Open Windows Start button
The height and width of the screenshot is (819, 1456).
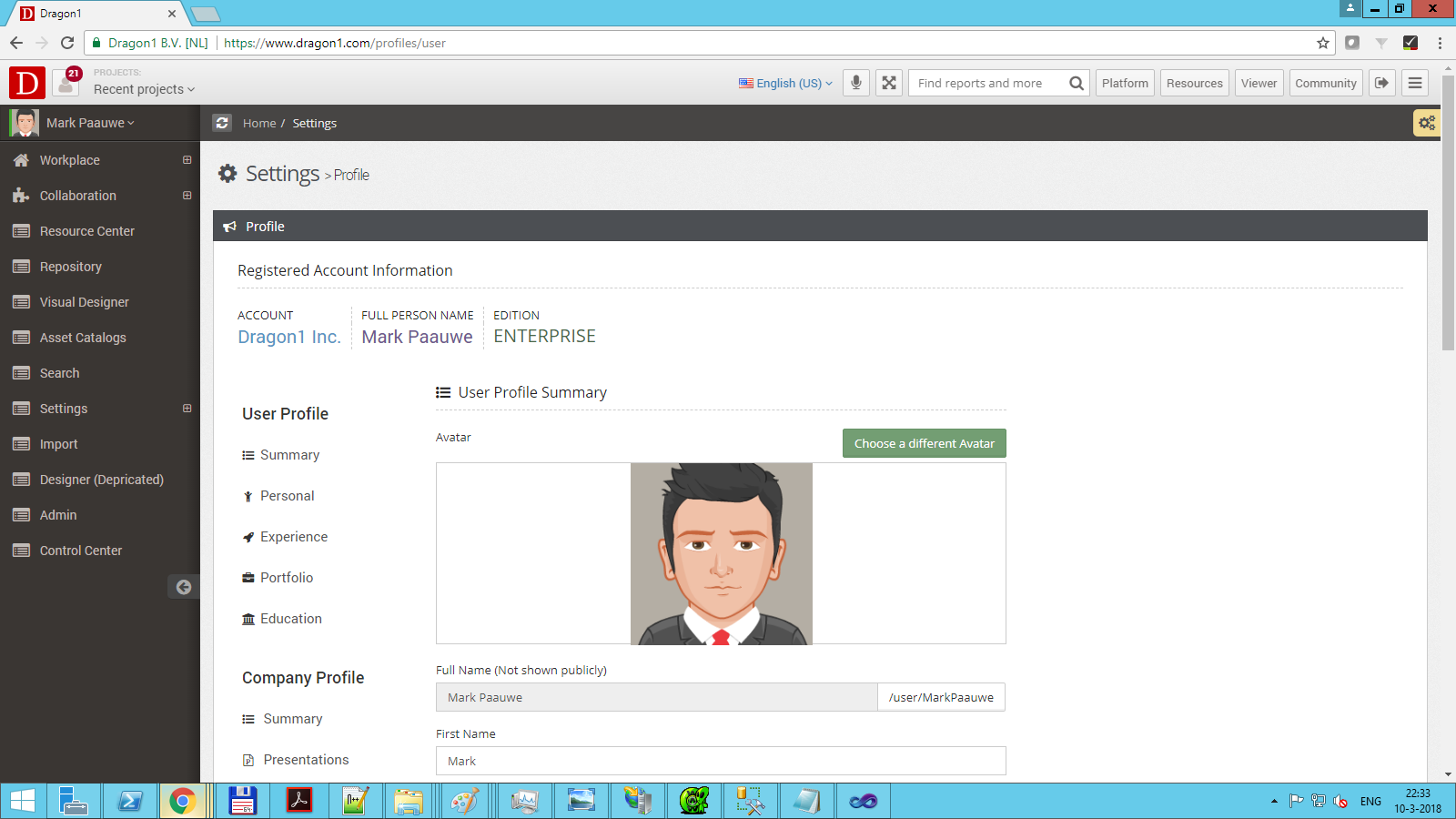point(22,801)
